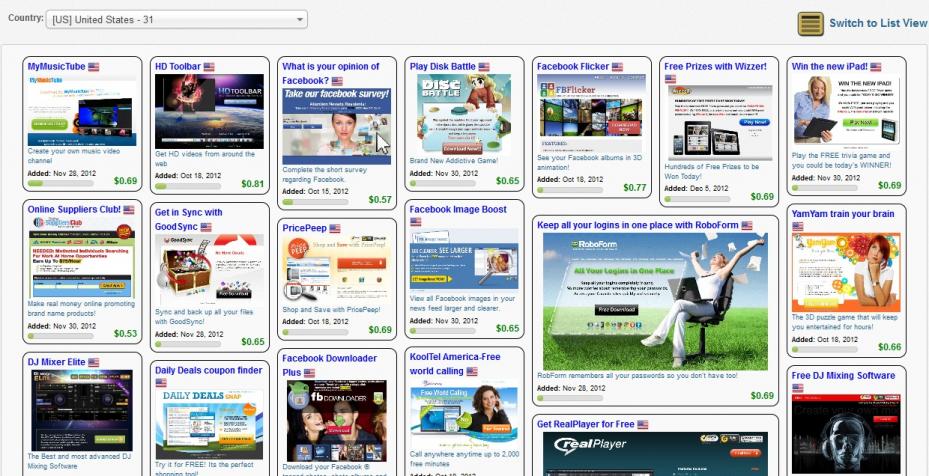Click the progress bar in RoboForm card

[570, 398]
